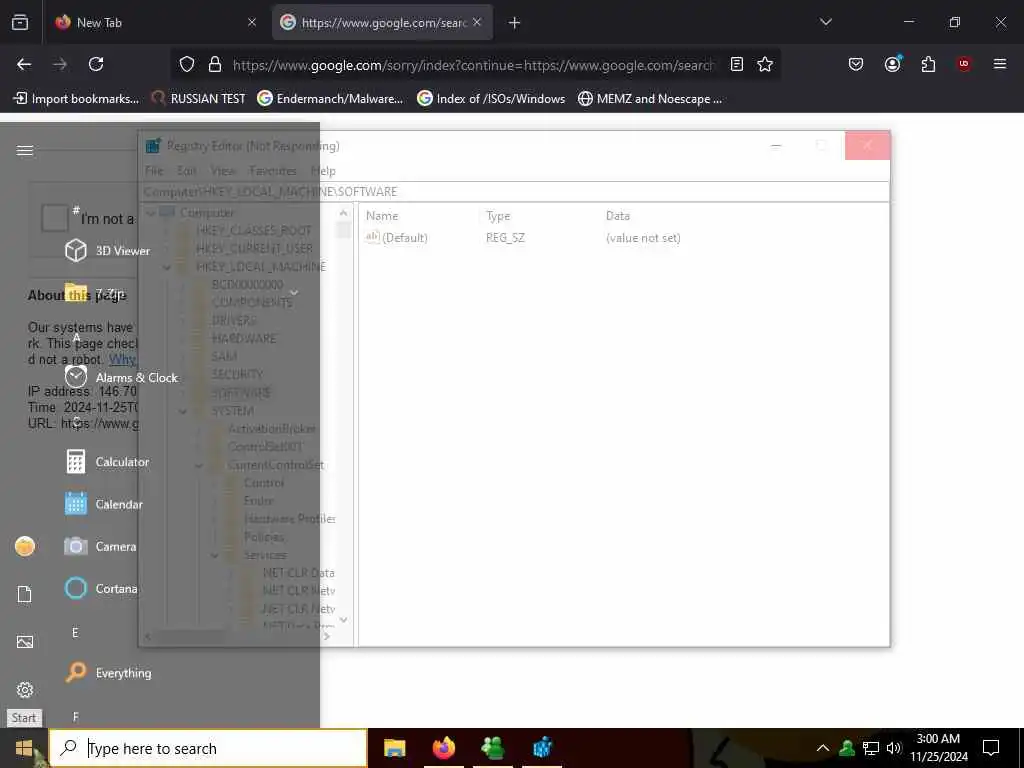
Task: Open RUSSIAN TEST bookmark
Action: (199, 99)
